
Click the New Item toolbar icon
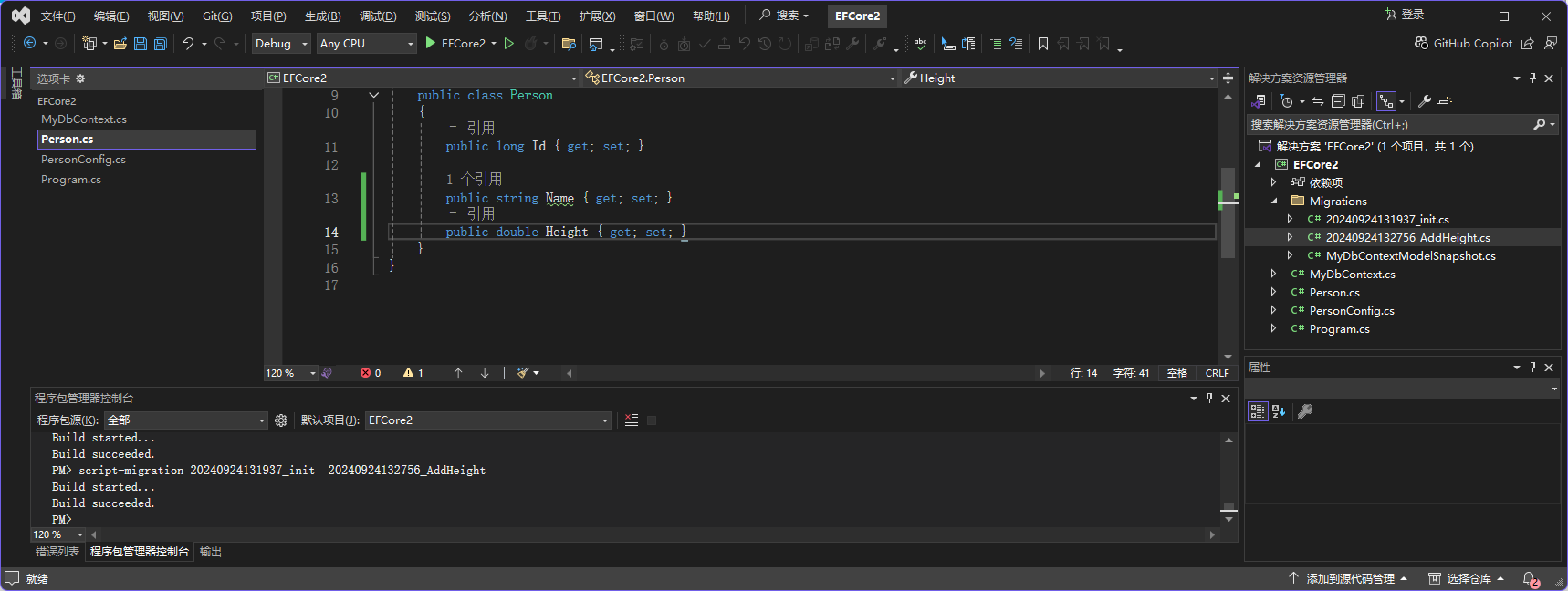89,43
